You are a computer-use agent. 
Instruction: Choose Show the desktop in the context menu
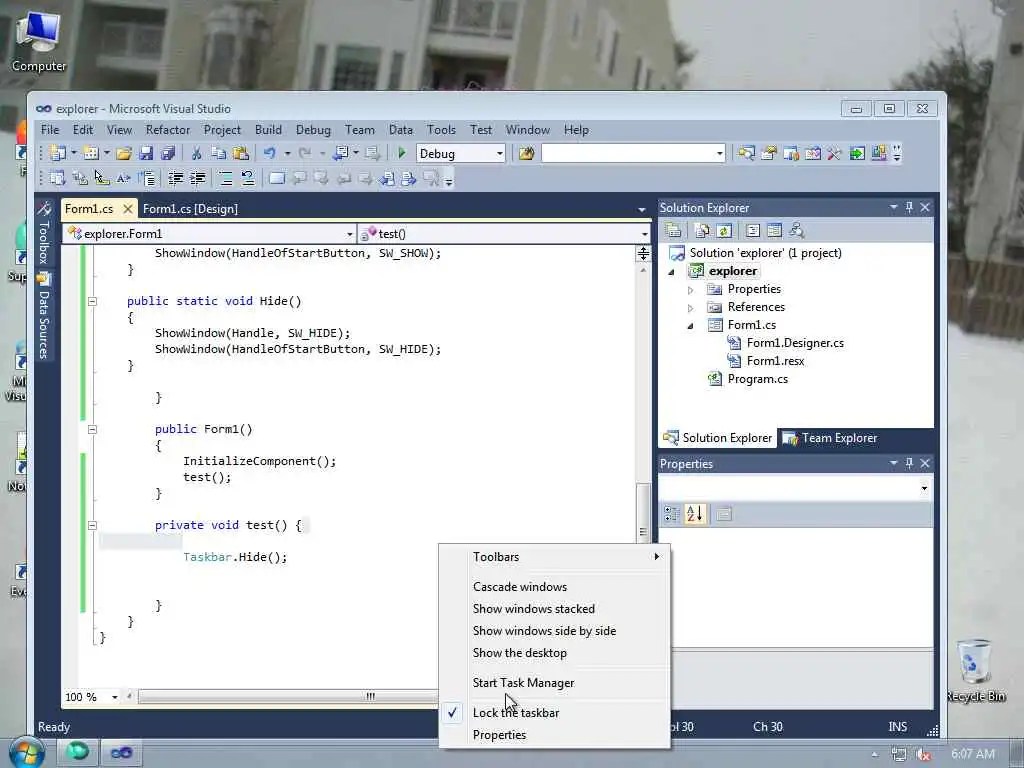pos(555,653)
